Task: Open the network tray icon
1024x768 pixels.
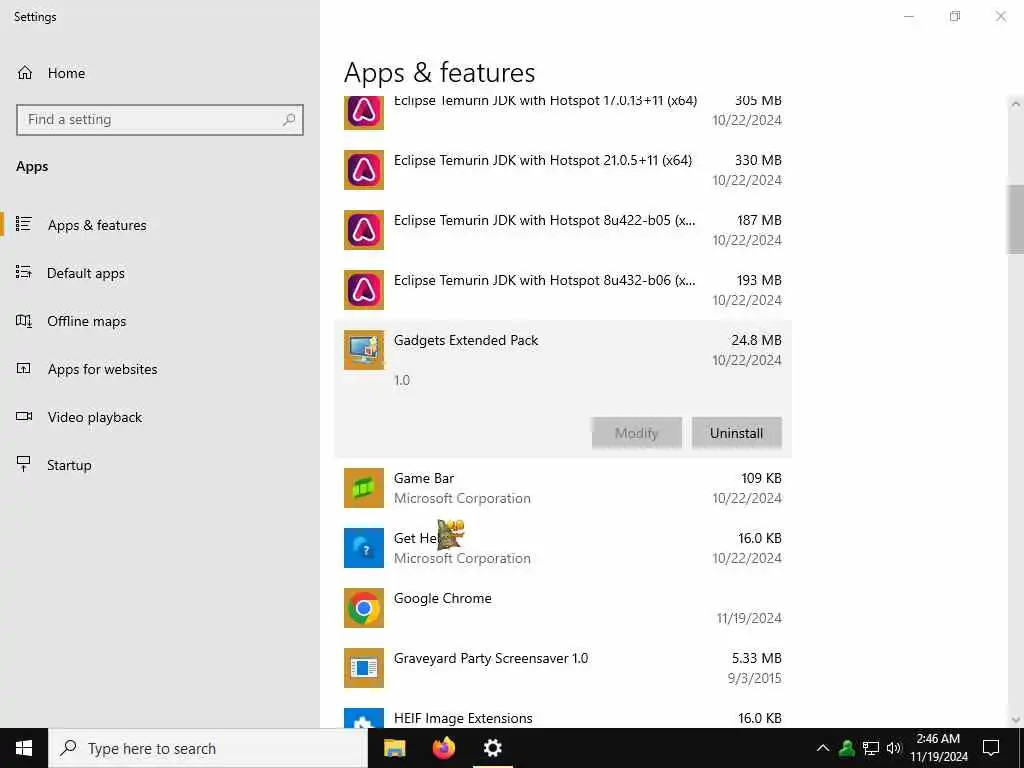Action: coord(871,748)
